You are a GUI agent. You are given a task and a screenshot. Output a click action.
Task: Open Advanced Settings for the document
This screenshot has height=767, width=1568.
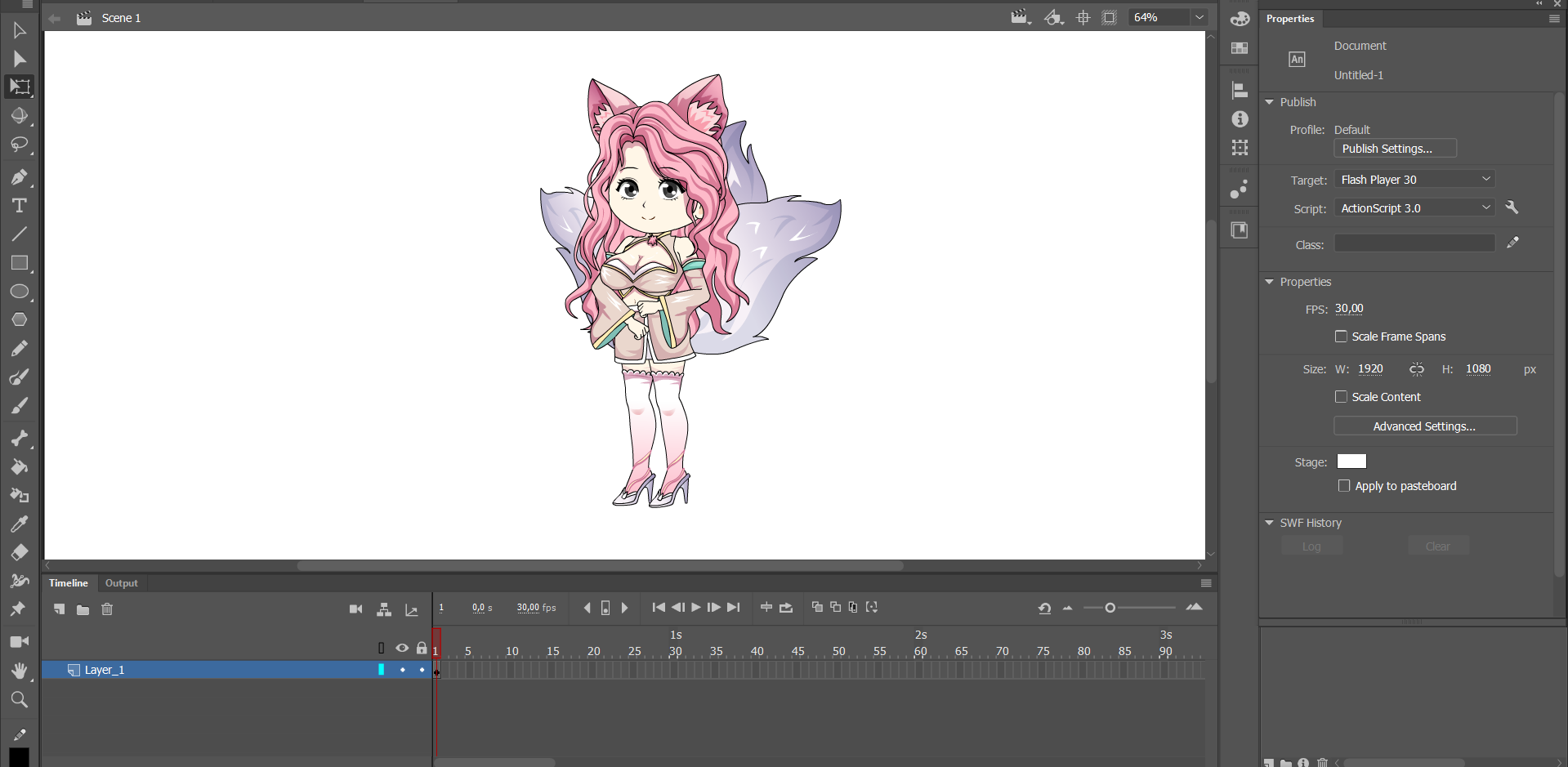pos(1424,426)
